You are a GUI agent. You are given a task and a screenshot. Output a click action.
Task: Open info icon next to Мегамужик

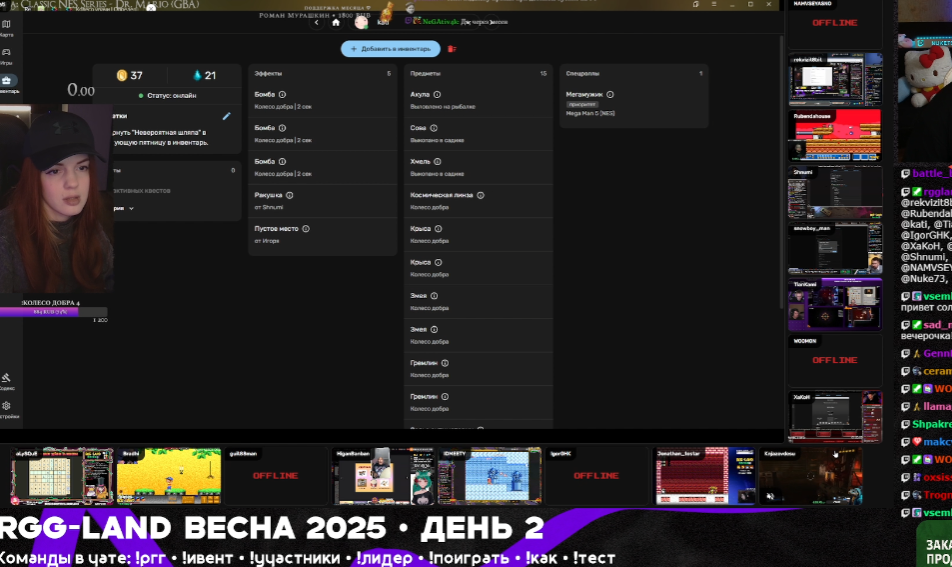click(610, 95)
